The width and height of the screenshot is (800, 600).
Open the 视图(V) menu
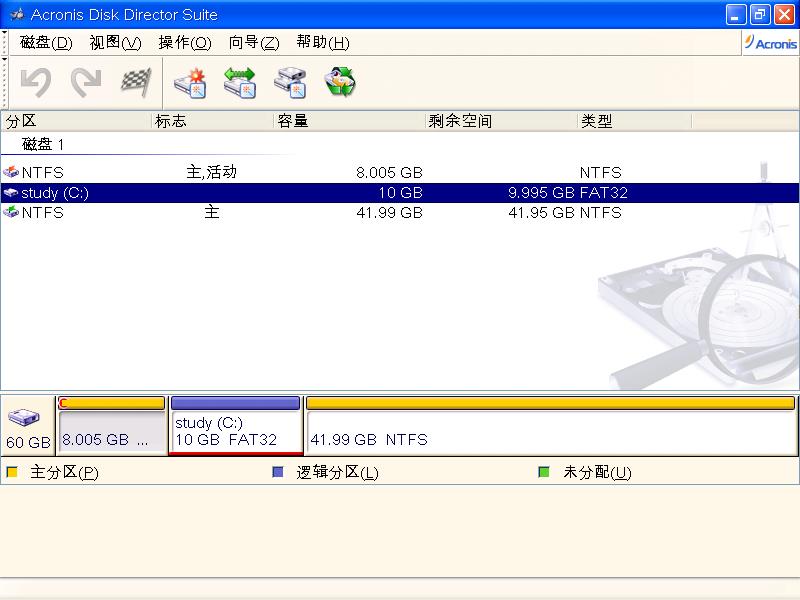point(115,42)
